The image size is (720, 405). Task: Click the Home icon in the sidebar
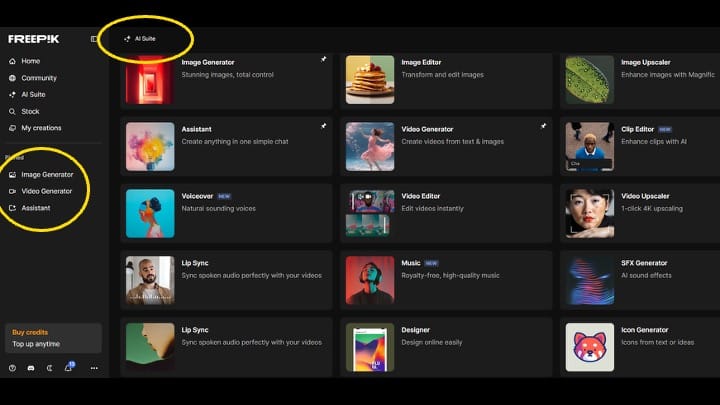[12, 61]
